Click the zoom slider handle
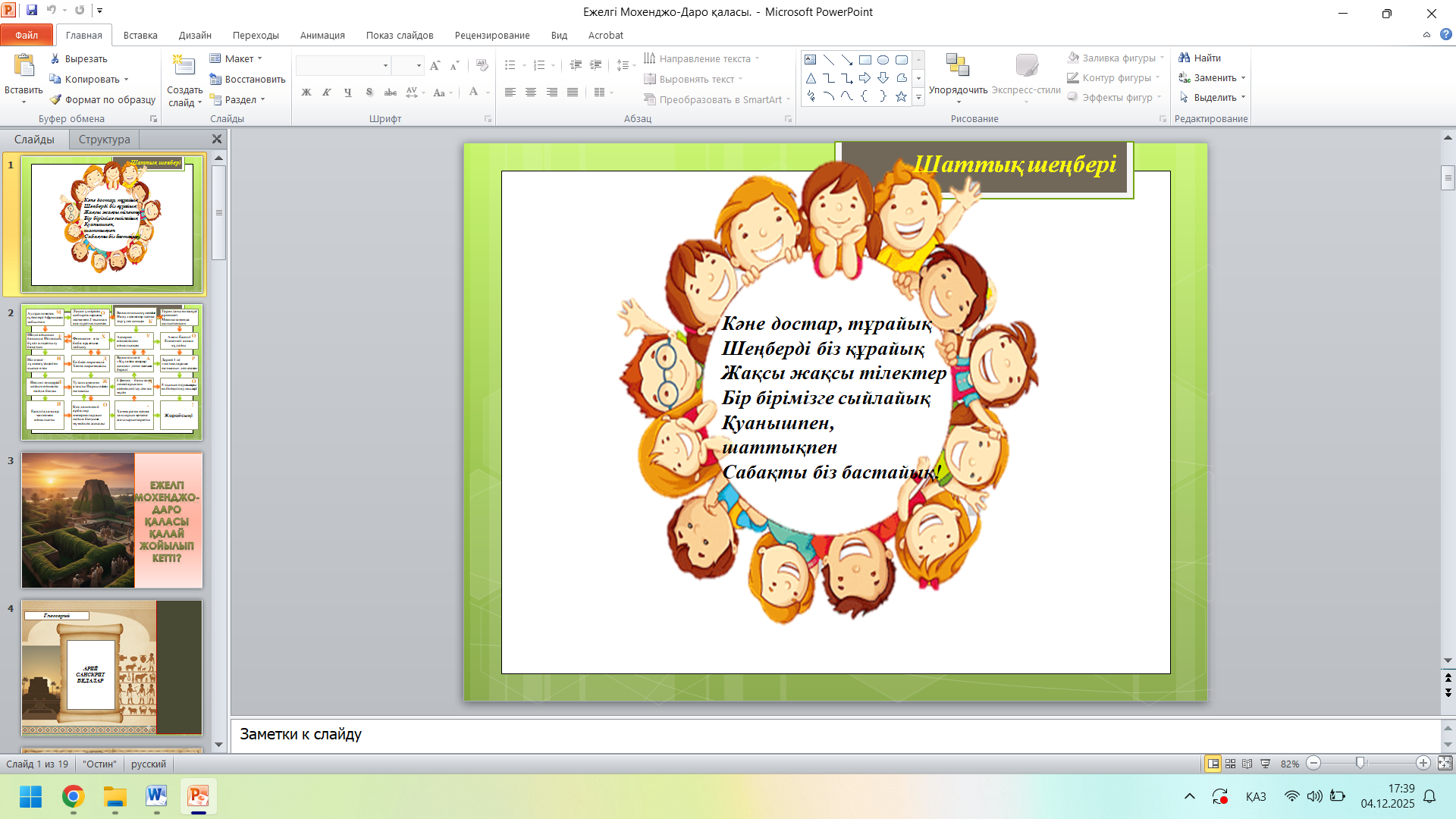This screenshot has height=819, width=1456. tap(1360, 763)
